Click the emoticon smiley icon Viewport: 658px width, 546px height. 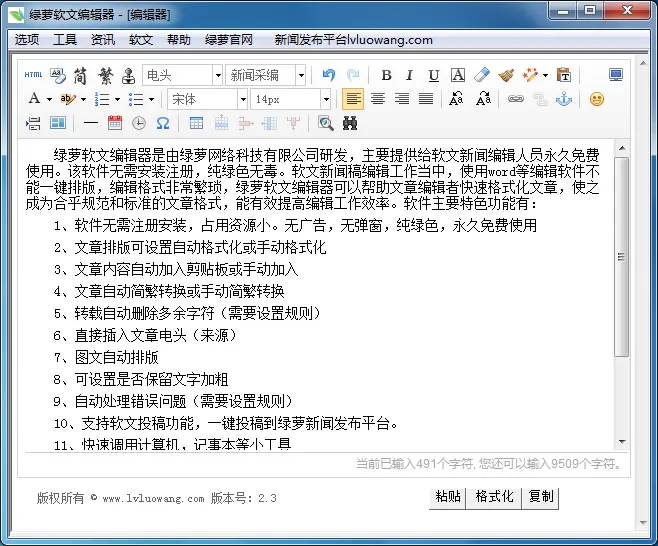596,99
